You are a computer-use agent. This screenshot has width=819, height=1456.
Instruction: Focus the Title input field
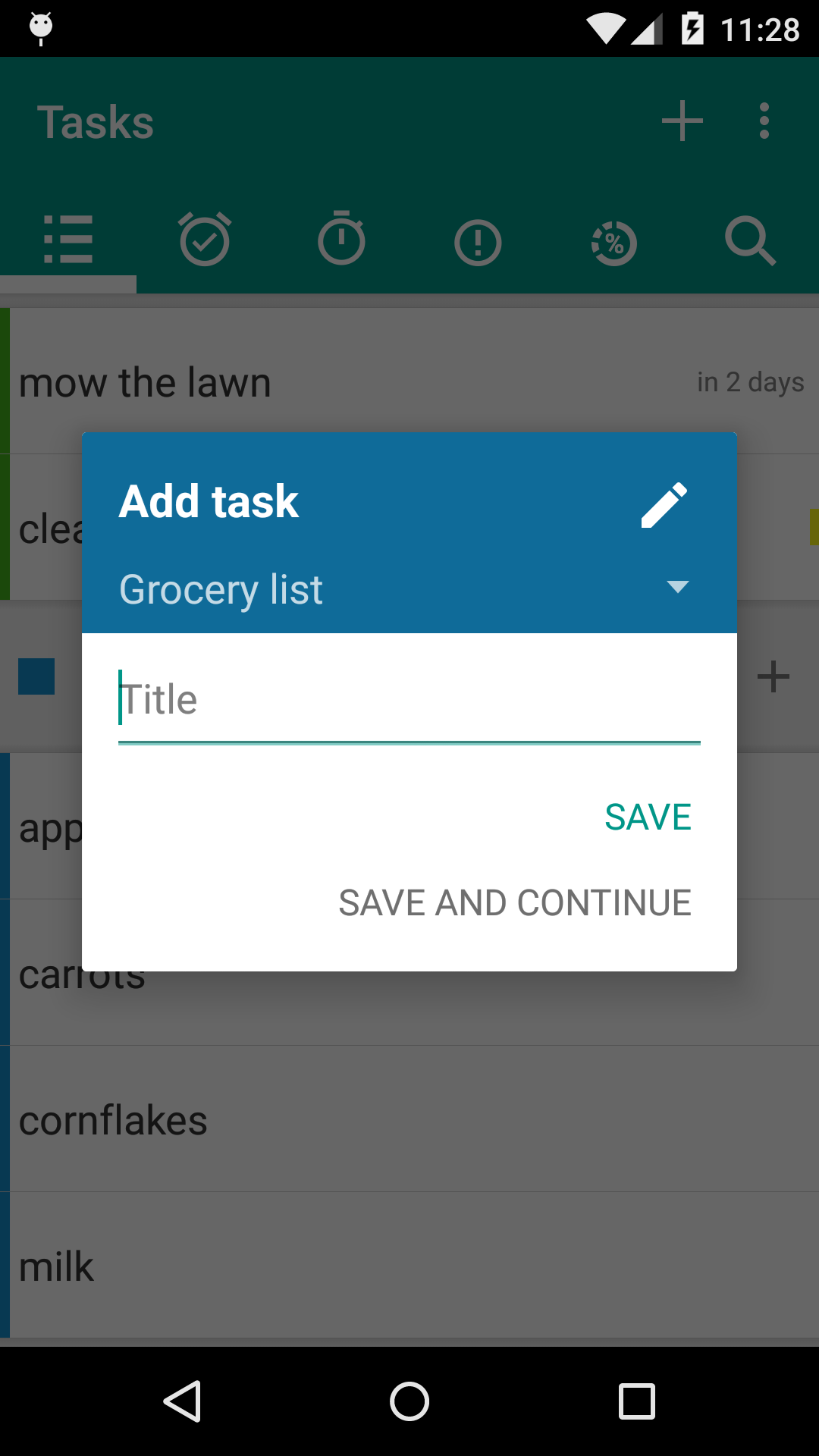(409, 701)
